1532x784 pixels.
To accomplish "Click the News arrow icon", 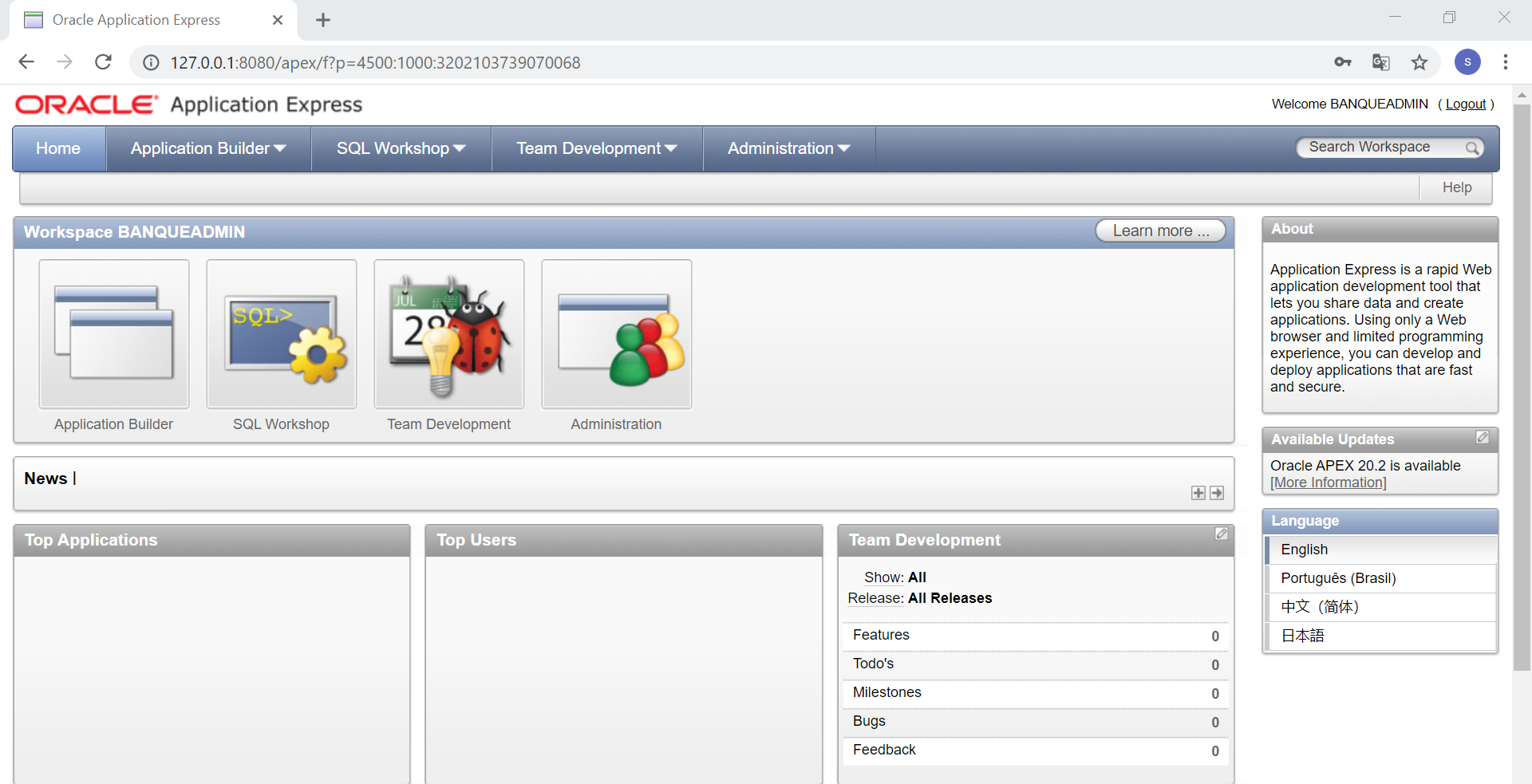I will coord(1217,493).
